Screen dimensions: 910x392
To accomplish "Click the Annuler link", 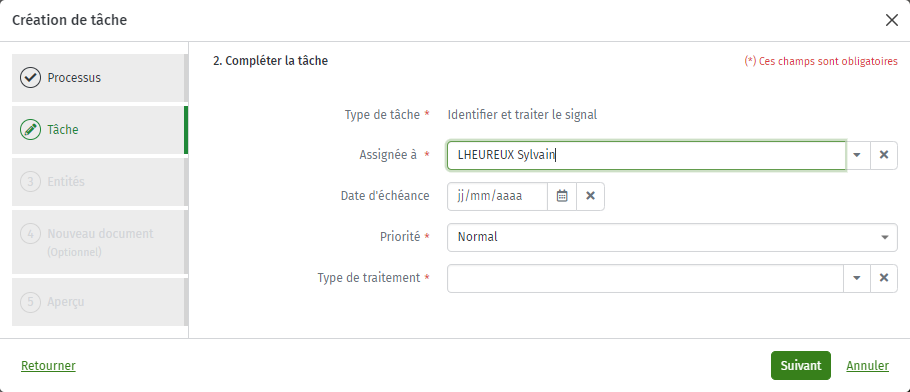I will click(x=868, y=366).
